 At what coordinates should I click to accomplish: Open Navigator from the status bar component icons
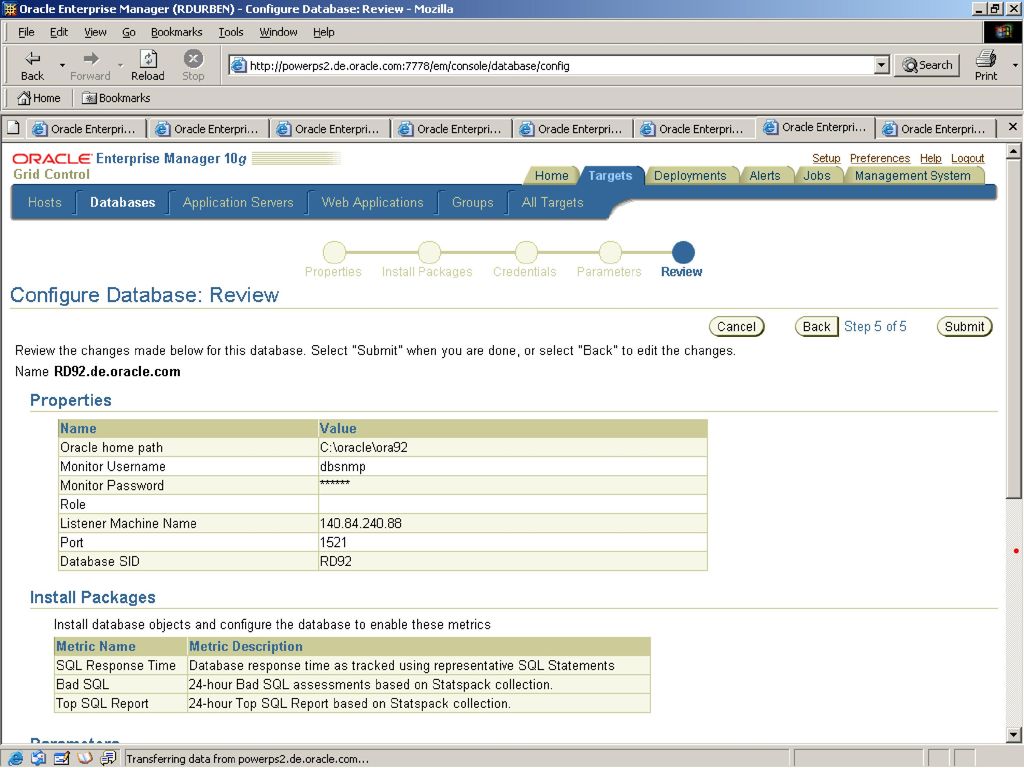pyautogui.click(x=16, y=758)
